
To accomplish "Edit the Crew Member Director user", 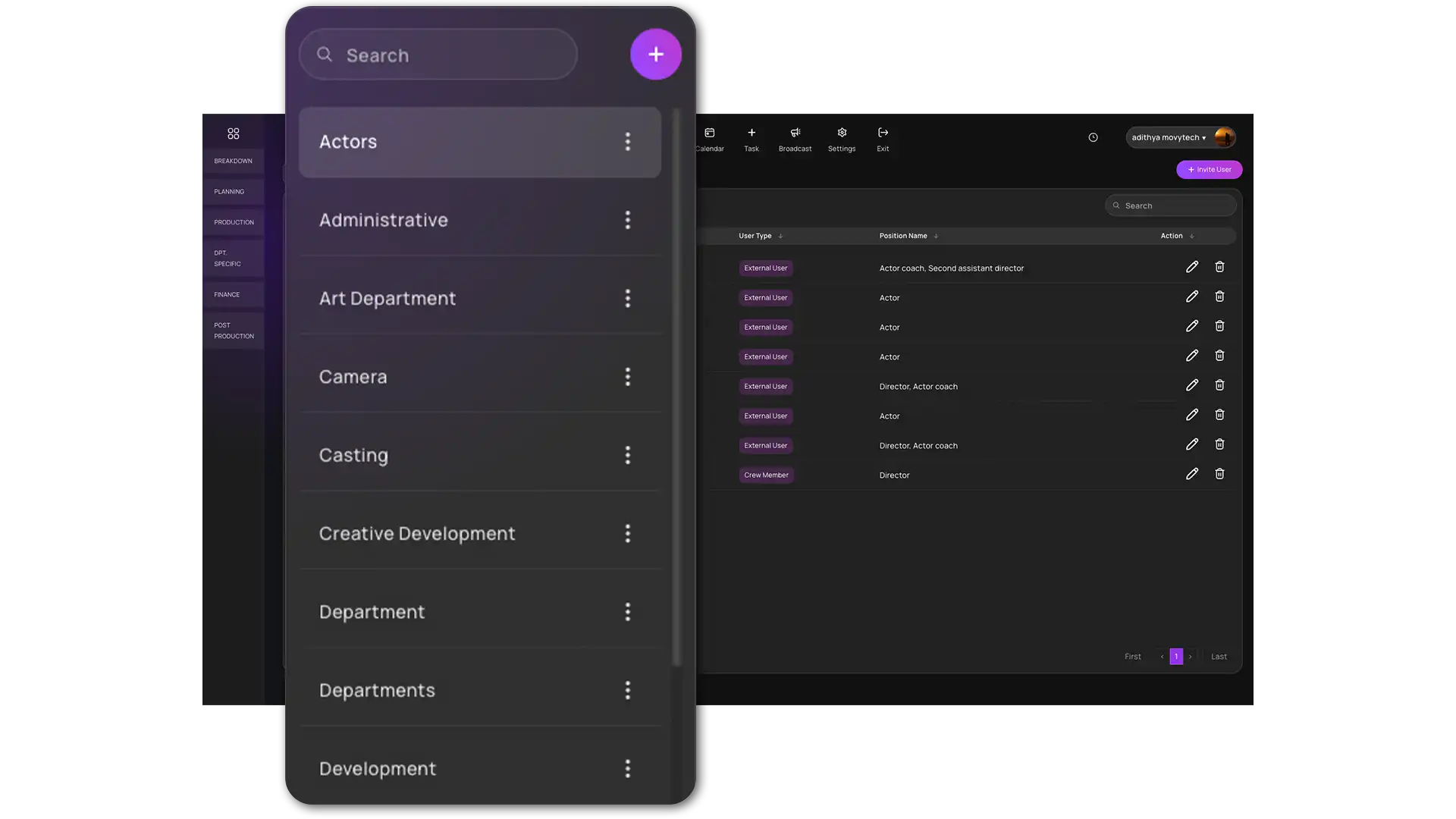I will [1192, 474].
